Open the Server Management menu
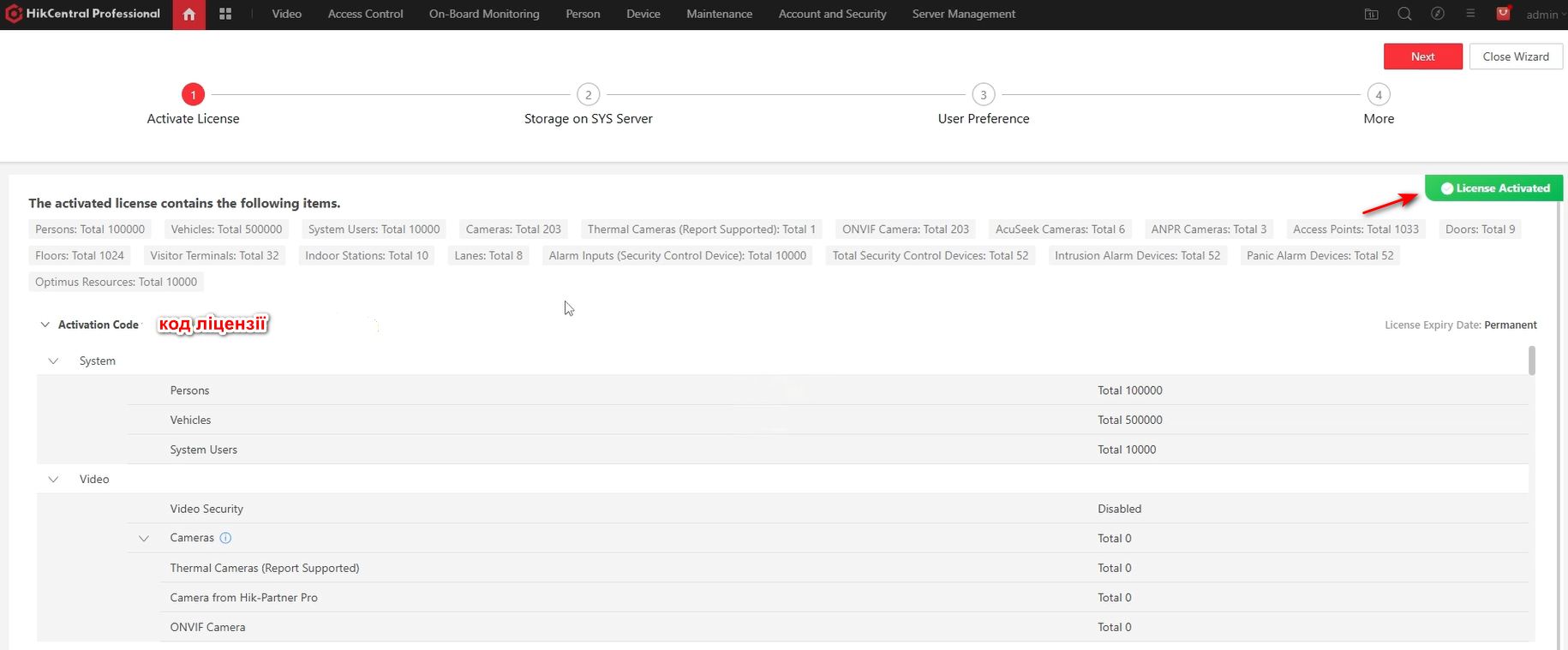Viewport: 1568px width, 650px height. point(963,15)
